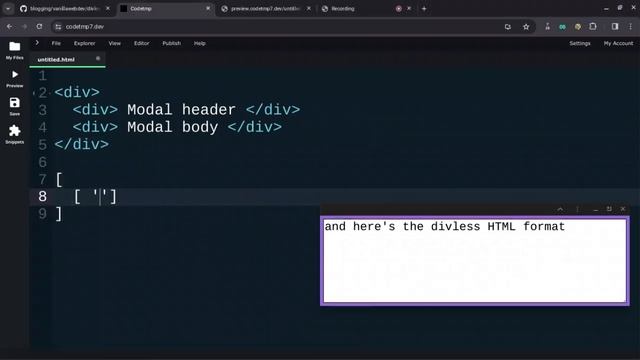
Task: Click the green extension icon in toolbar
Action: pyautogui.click(x=562, y=27)
